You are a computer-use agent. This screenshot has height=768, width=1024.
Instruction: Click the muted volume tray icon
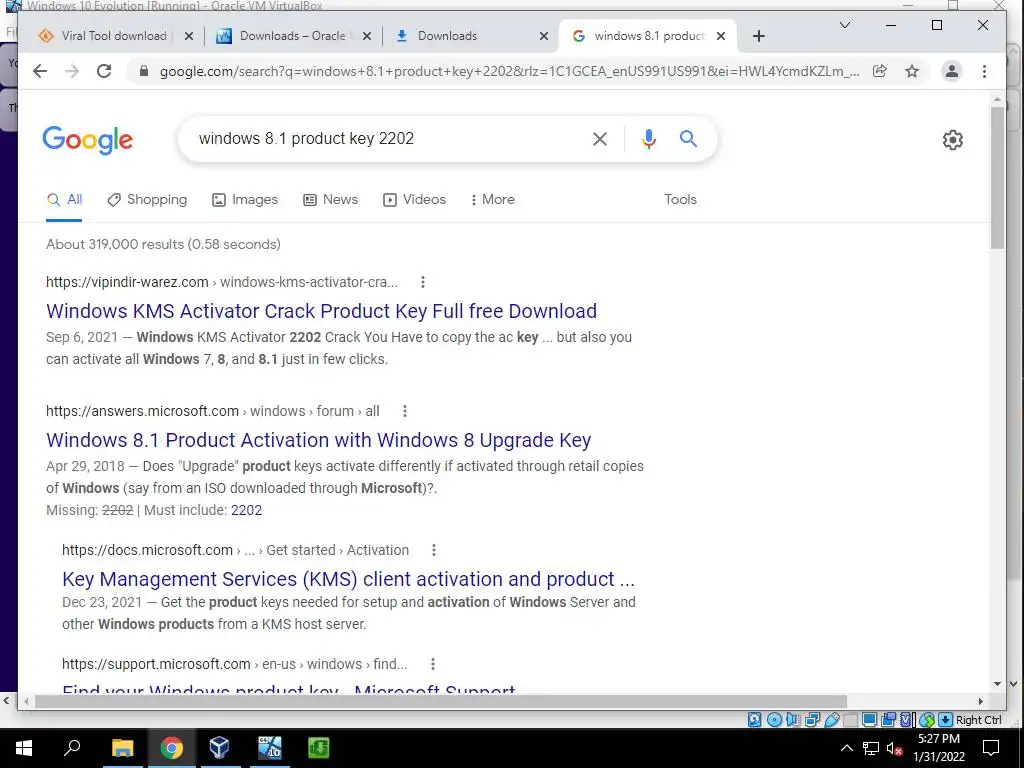(x=895, y=748)
